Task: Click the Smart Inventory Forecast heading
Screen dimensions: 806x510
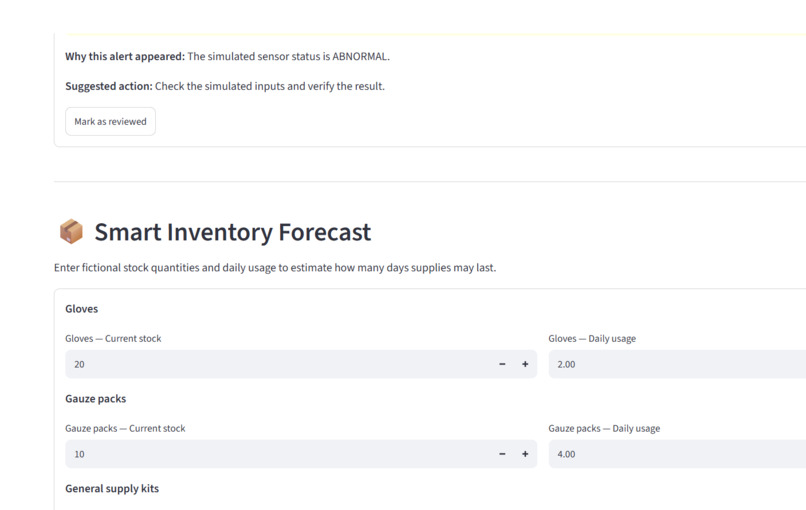Action: tap(232, 232)
